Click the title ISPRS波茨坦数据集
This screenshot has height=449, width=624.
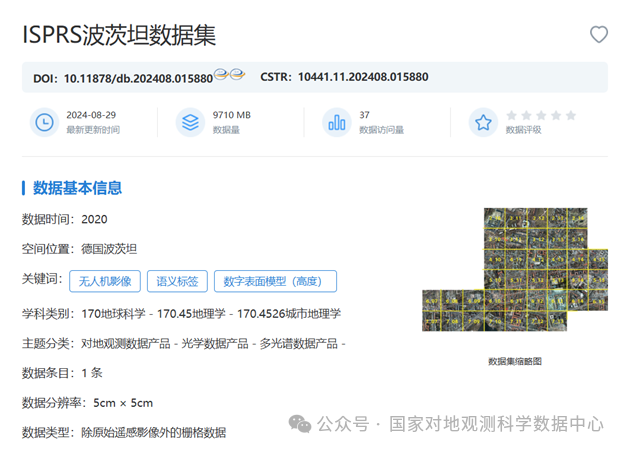(119, 35)
